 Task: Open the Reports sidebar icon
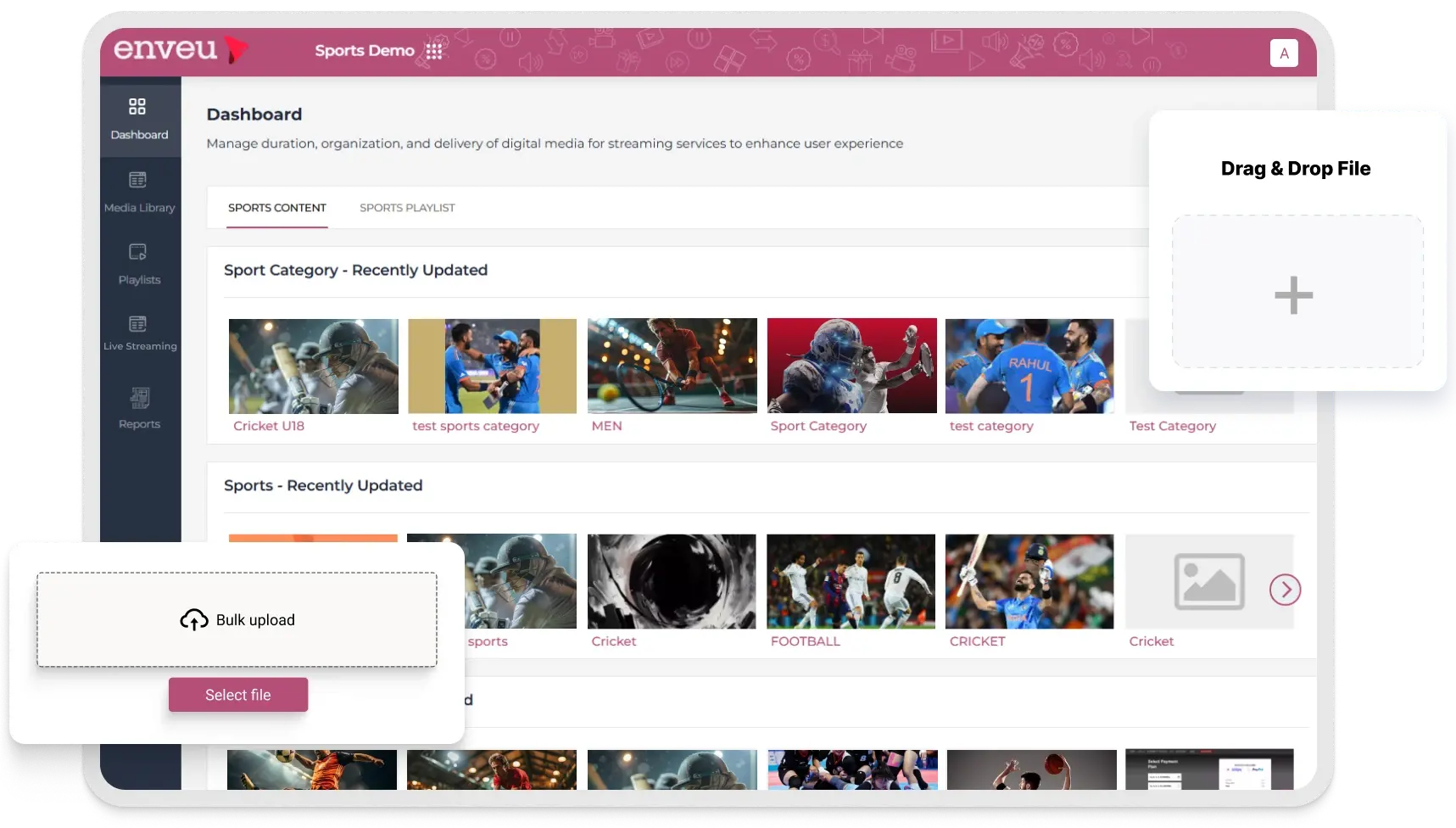139,398
